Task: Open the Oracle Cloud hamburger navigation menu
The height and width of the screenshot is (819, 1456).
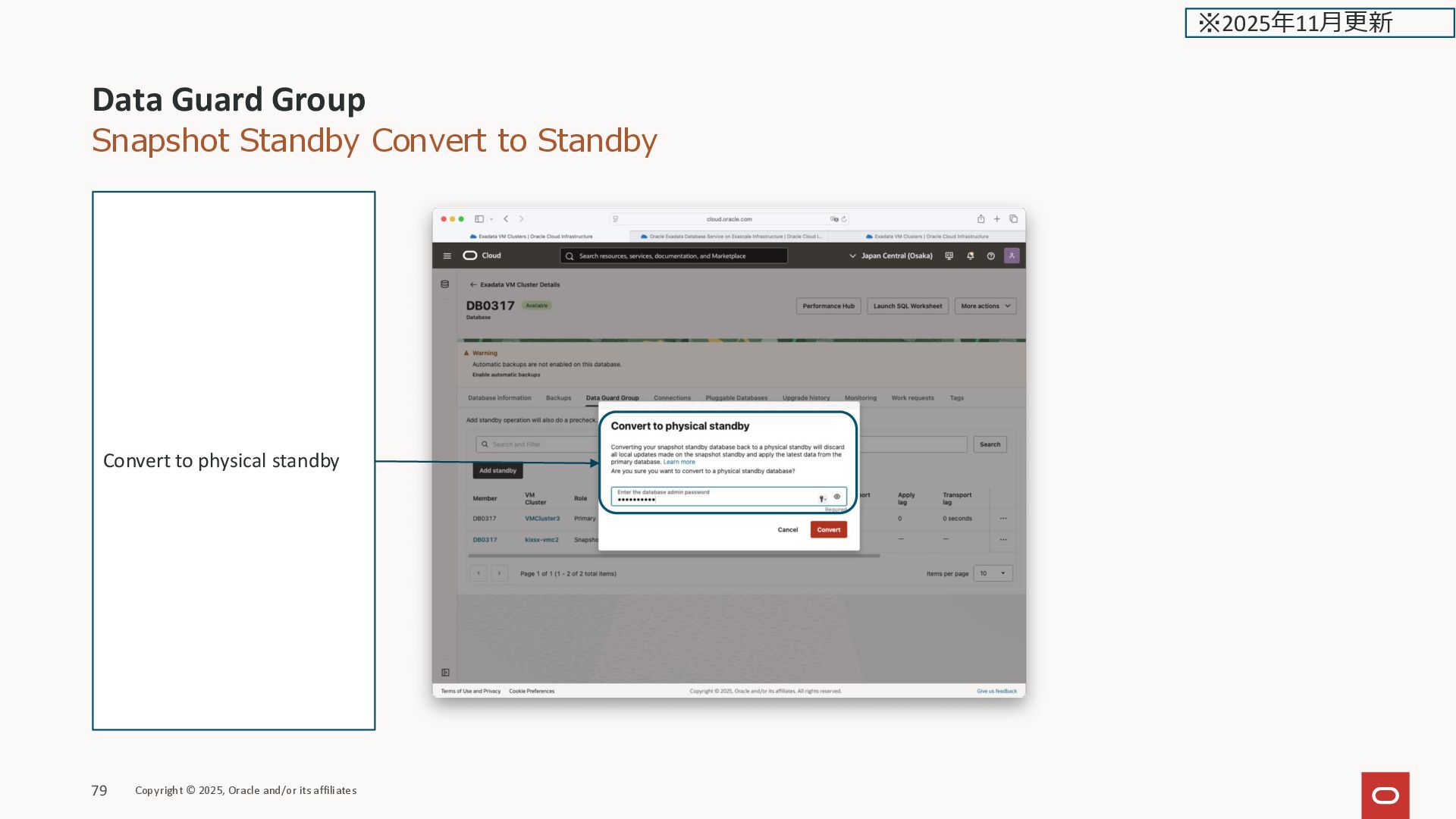Action: click(x=447, y=256)
